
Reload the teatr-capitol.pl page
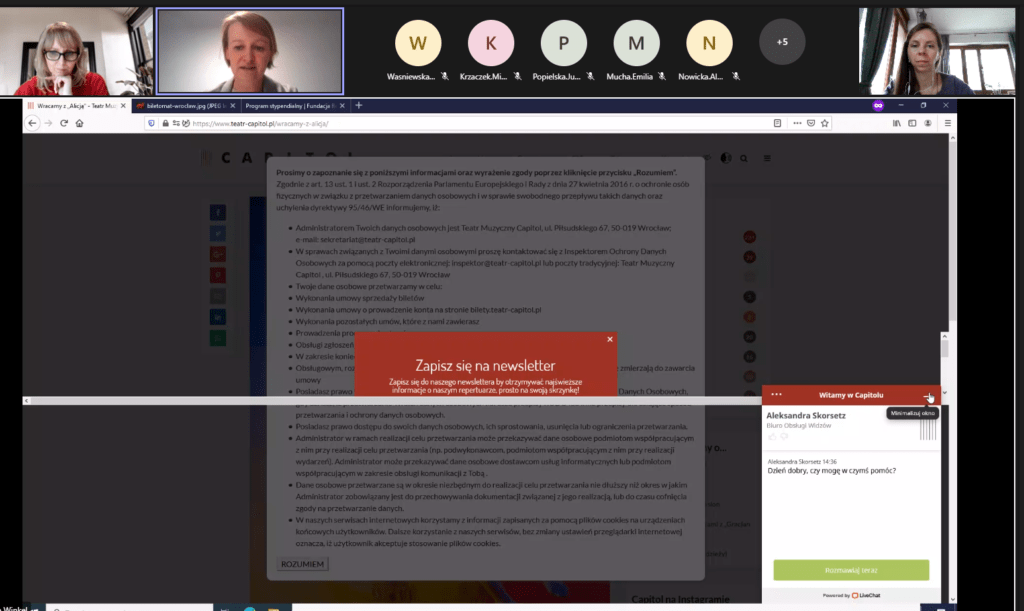[x=64, y=123]
